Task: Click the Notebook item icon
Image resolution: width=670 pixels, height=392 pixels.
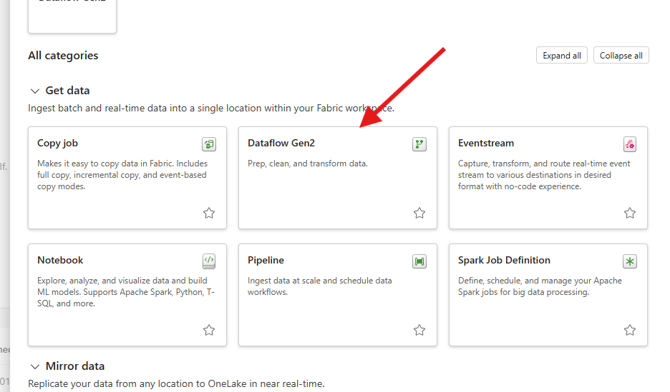Action: tap(209, 261)
